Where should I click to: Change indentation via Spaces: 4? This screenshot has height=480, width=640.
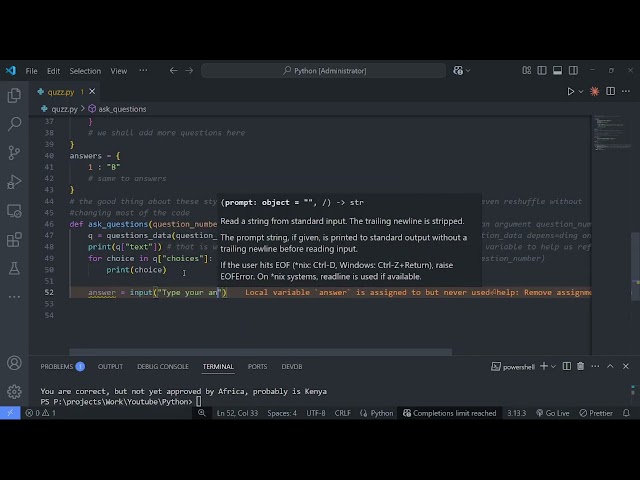point(282,413)
